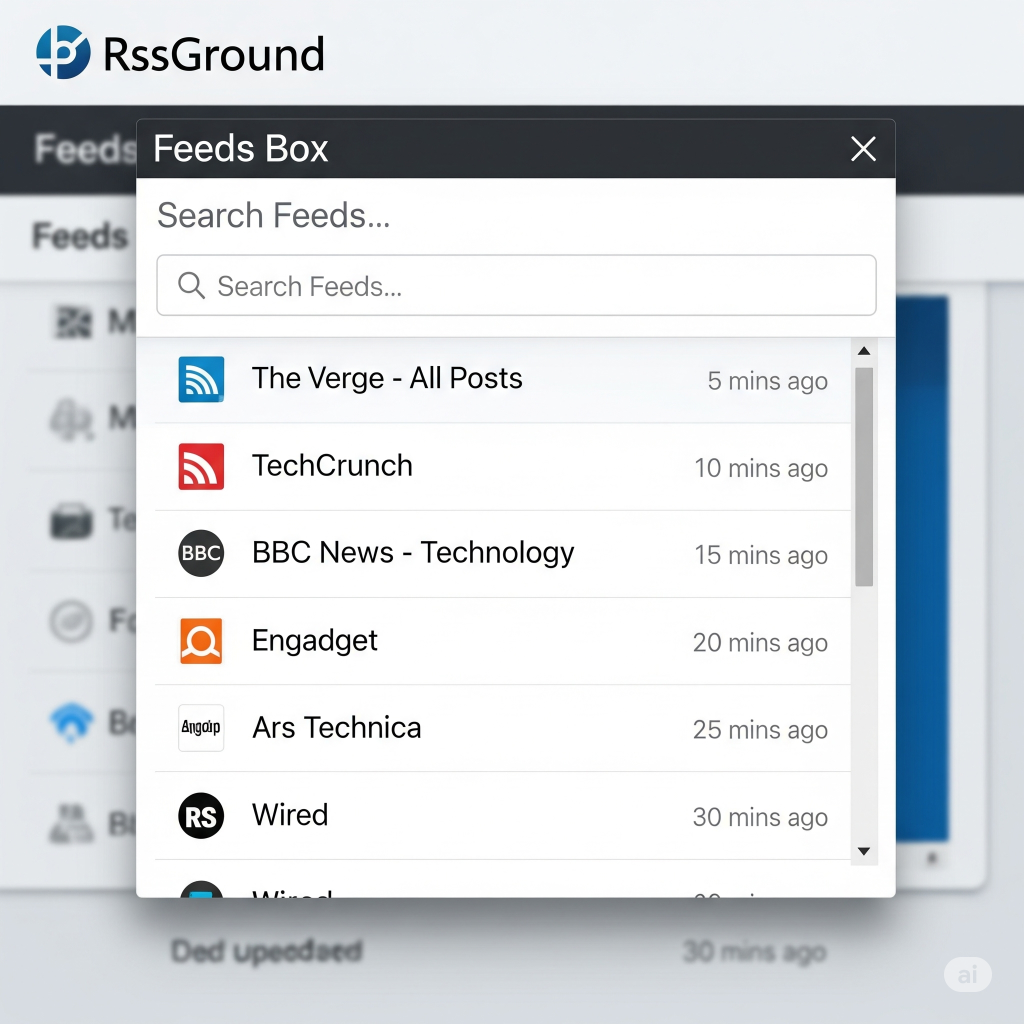Click the red RSS icon for TechCrunch
The width and height of the screenshot is (1024, 1024).
coord(201,466)
